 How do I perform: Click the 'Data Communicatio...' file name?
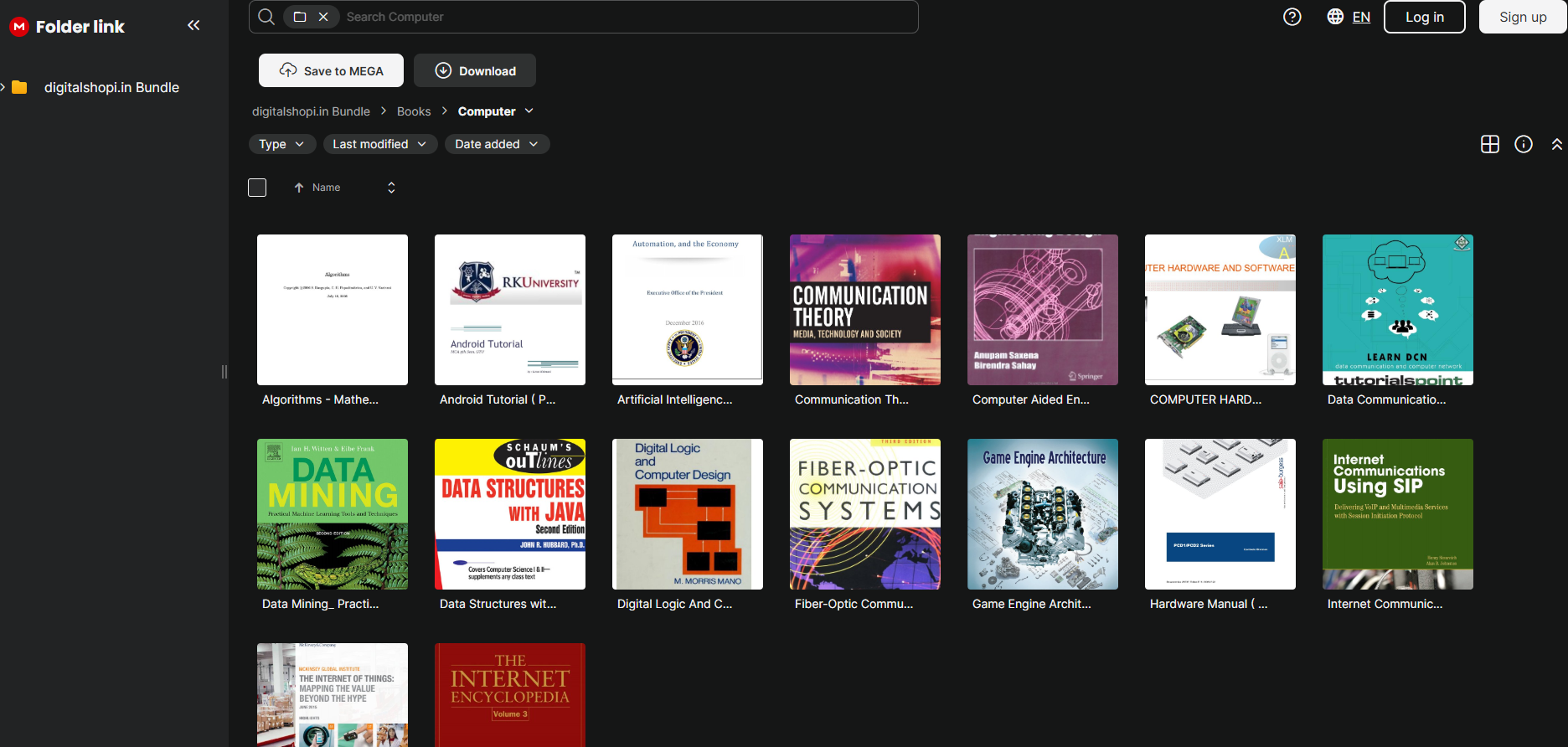pos(1387,399)
